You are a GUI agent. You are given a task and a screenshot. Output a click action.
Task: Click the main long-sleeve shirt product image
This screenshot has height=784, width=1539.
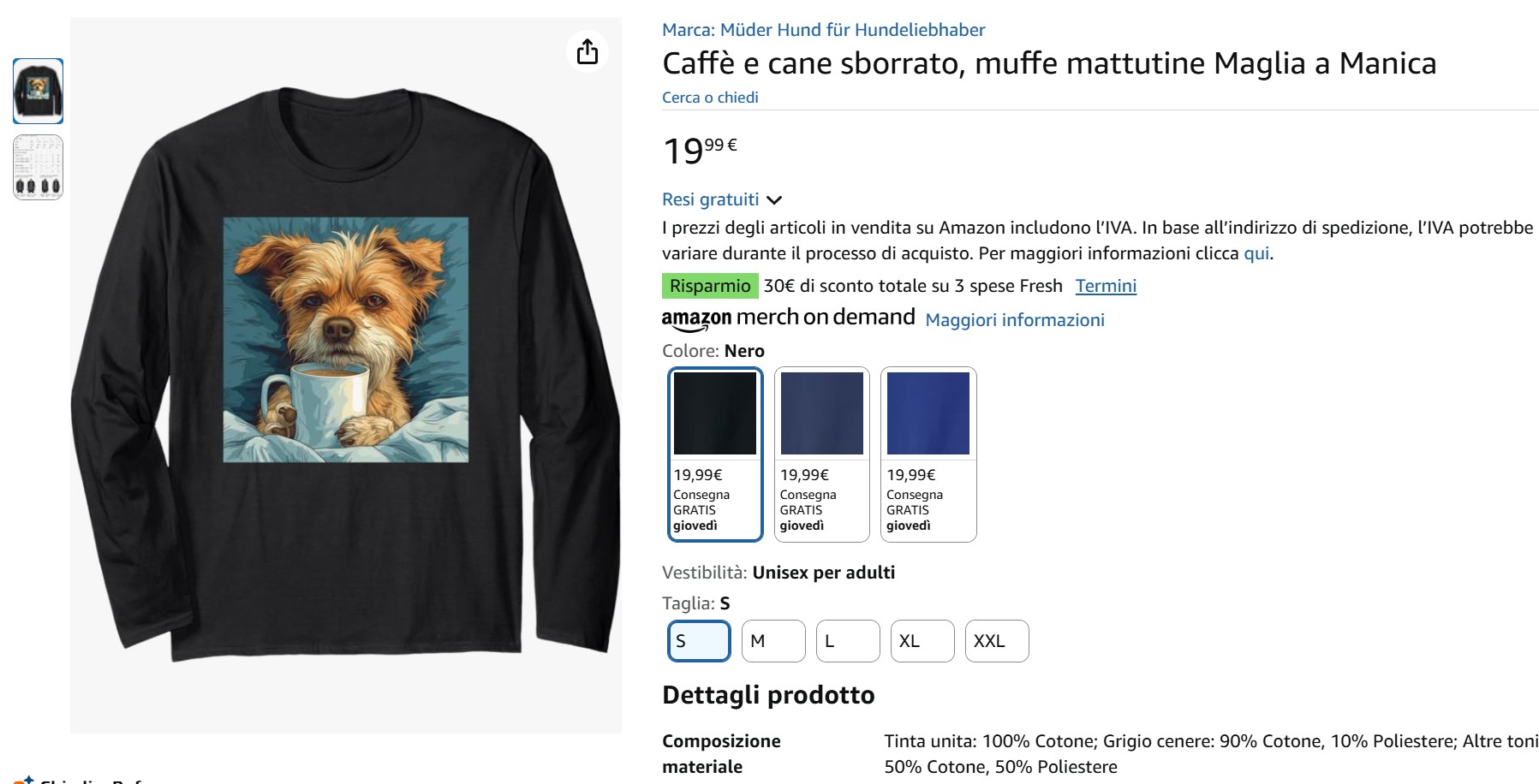click(x=346, y=375)
